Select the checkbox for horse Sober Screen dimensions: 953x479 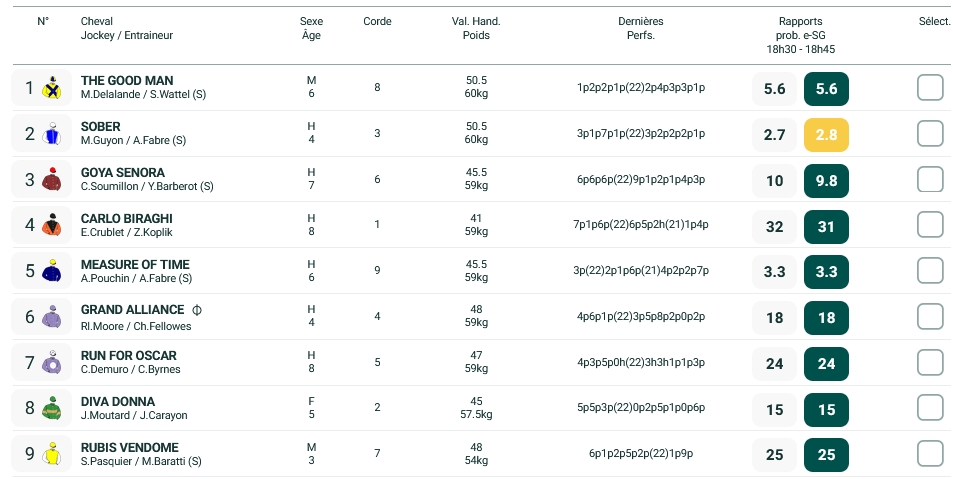pyautogui.click(x=930, y=134)
